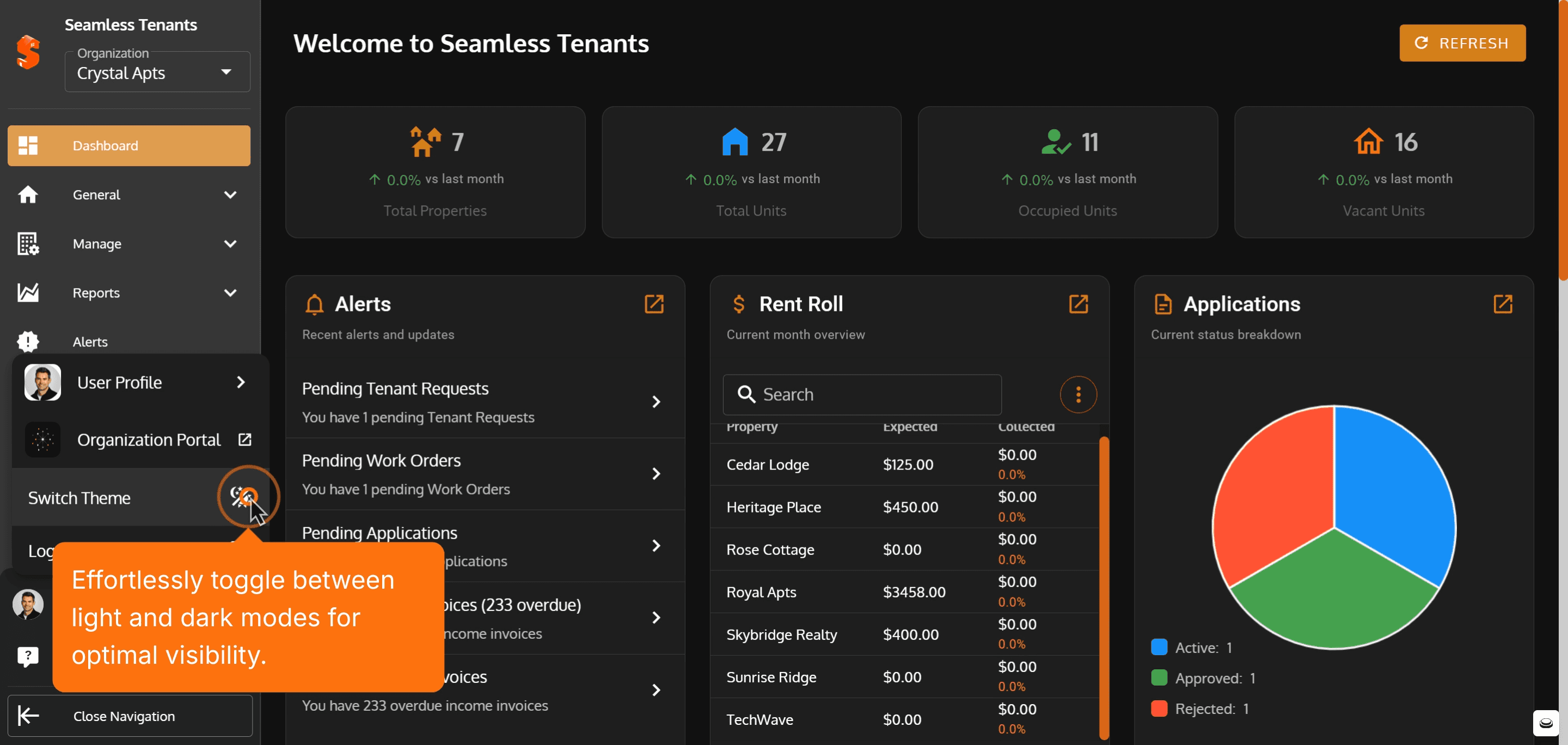Click the REFRESH button
This screenshot has height=745, width=1568.
1462,42
